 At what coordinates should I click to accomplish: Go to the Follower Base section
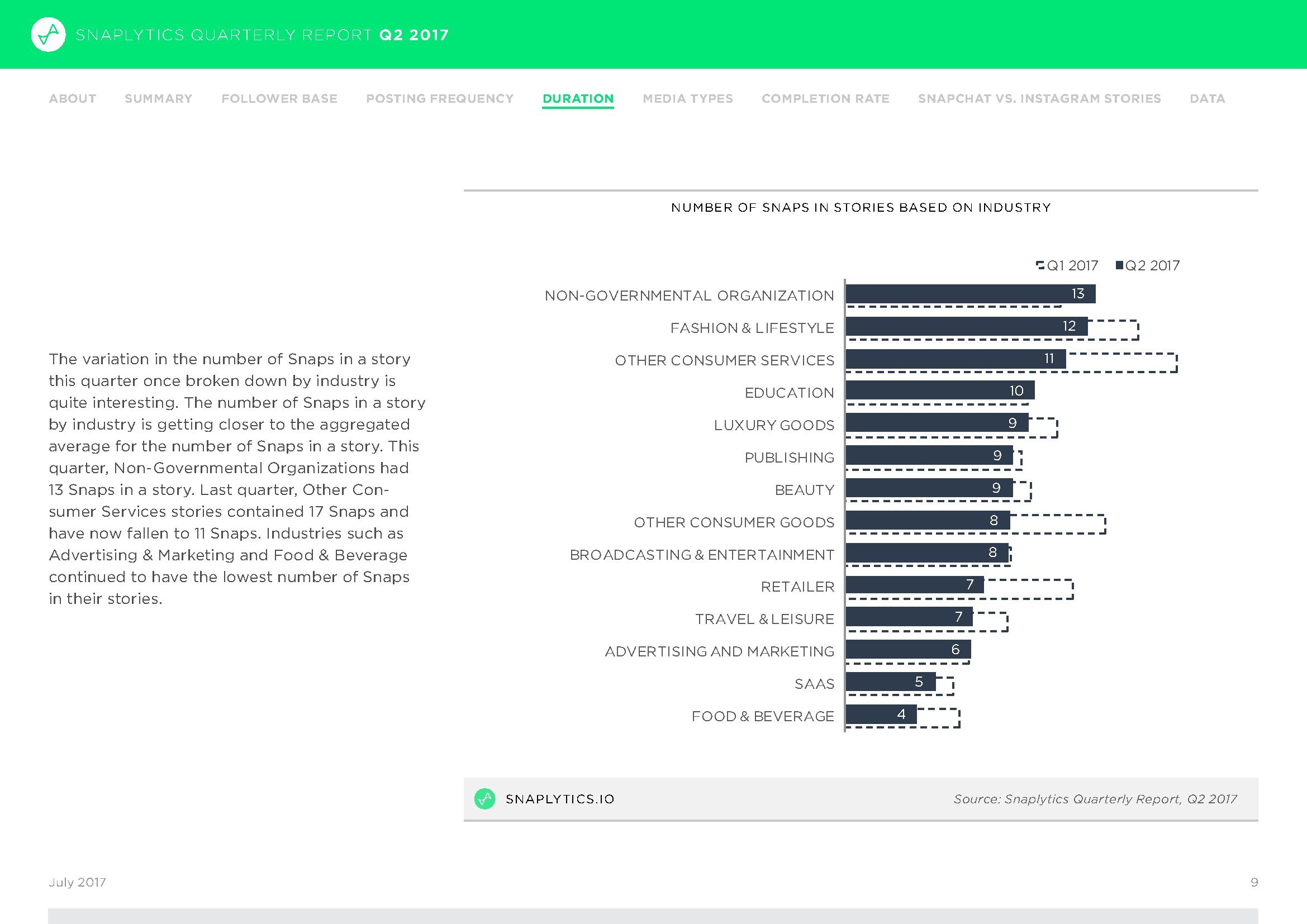pos(279,98)
